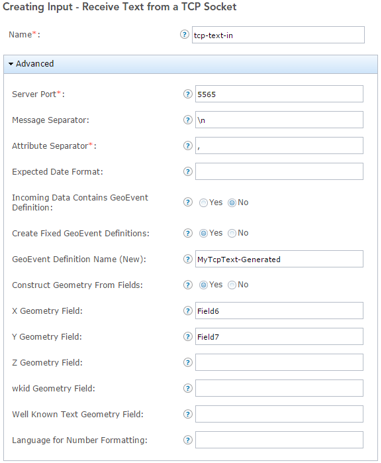Click the empty wkid Geometry Field input
The width and height of the screenshot is (381, 463).
click(x=279, y=388)
